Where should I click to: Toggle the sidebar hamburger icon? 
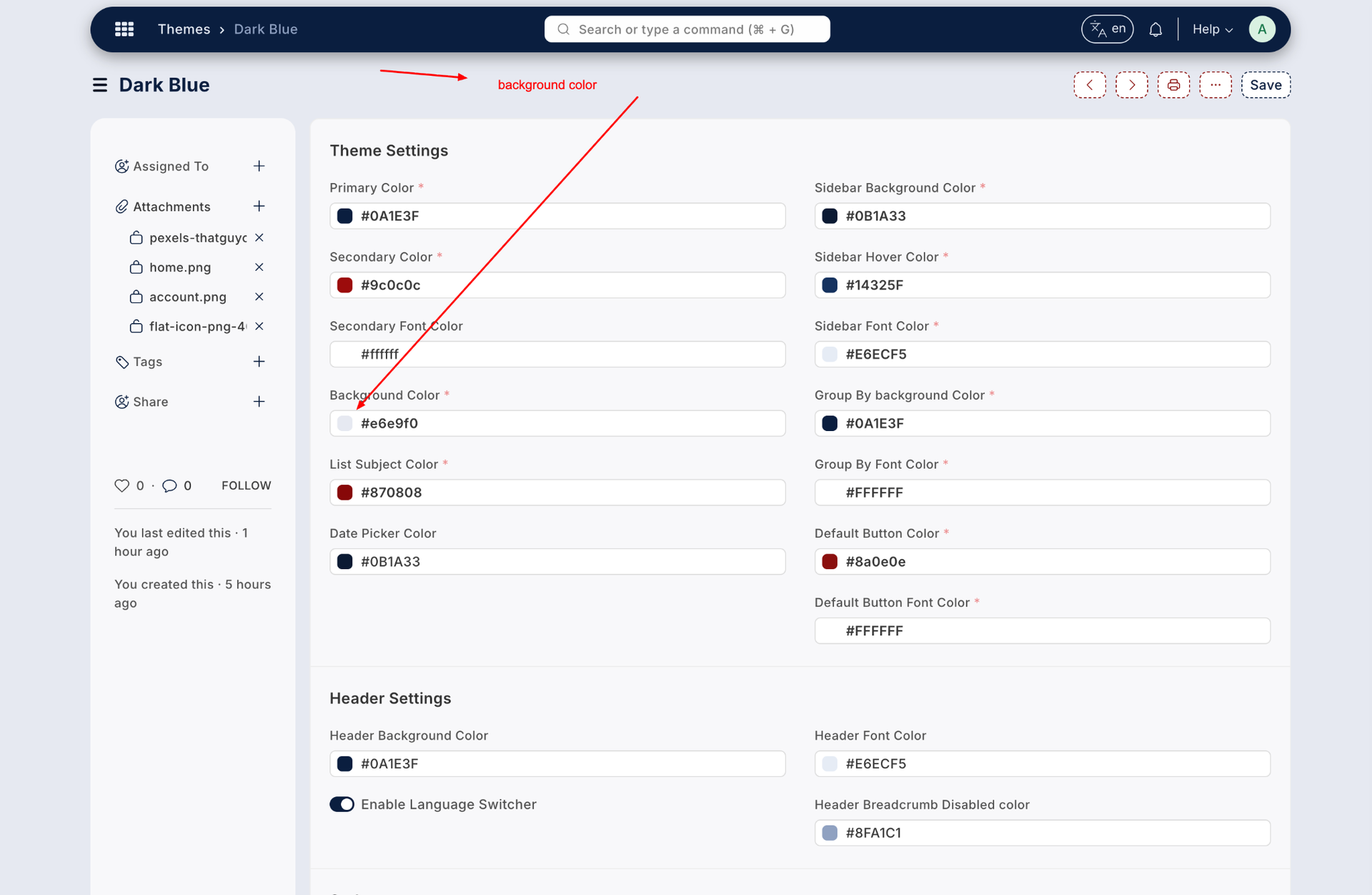click(100, 85)
